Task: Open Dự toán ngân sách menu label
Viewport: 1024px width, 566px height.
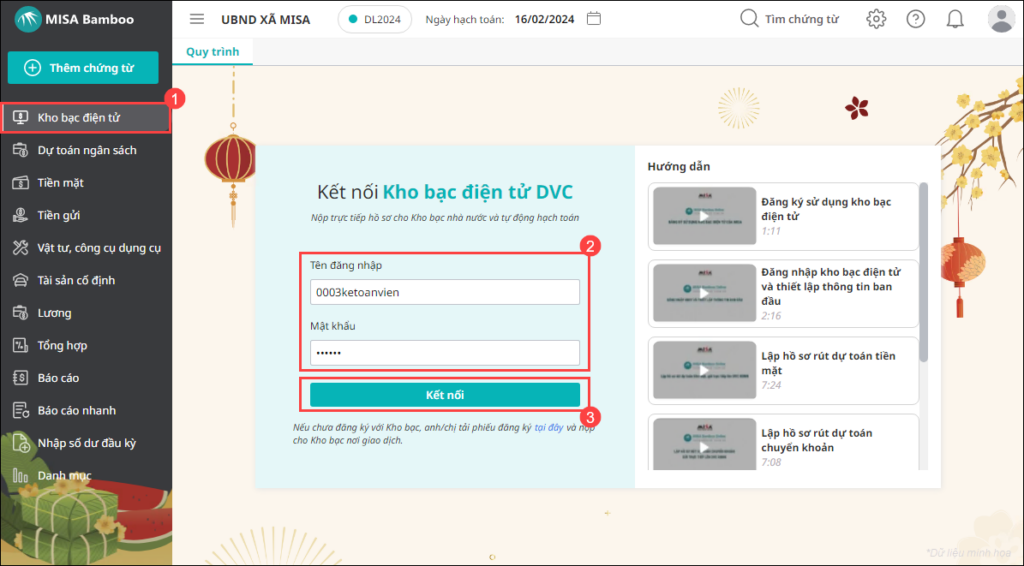Action: [87, 150]
